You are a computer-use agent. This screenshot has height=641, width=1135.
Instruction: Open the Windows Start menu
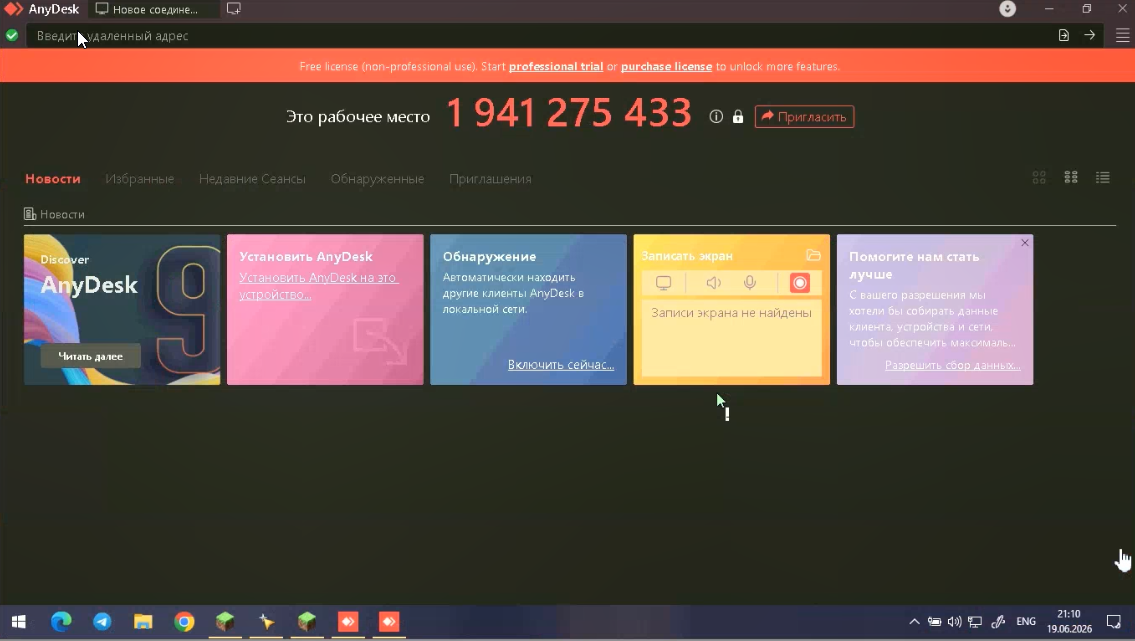(19, 622)
